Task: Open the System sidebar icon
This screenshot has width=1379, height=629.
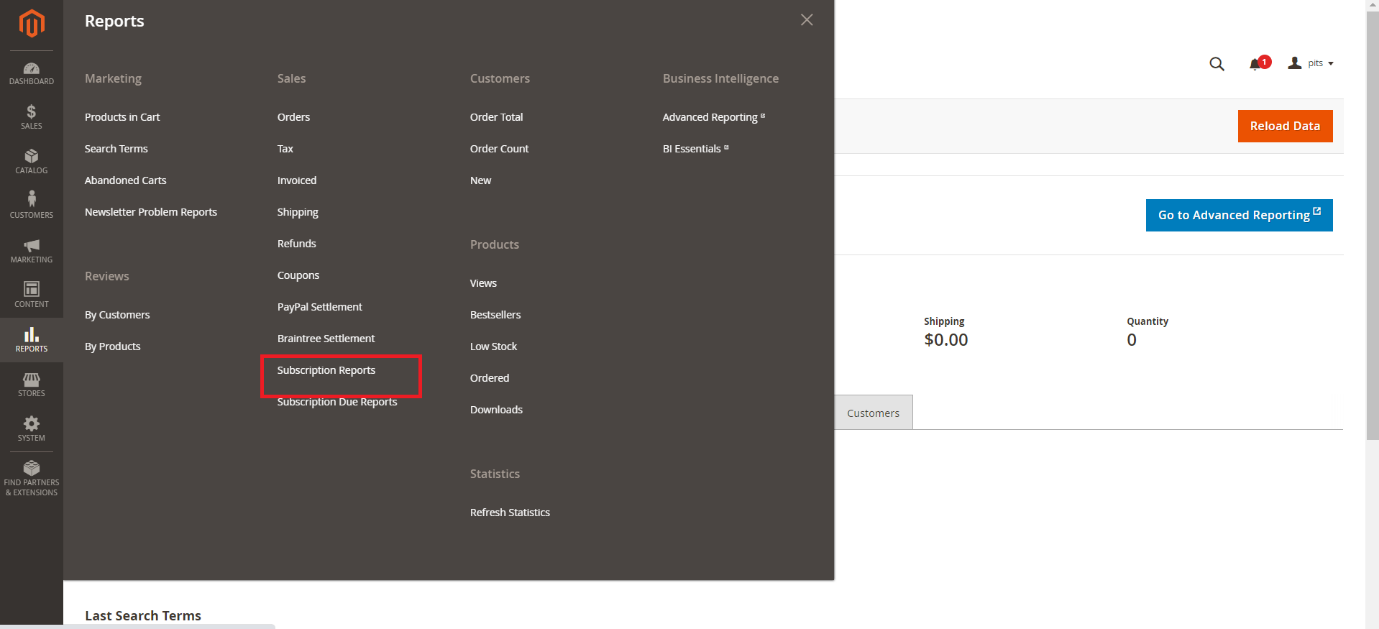Action: (31, 429)
